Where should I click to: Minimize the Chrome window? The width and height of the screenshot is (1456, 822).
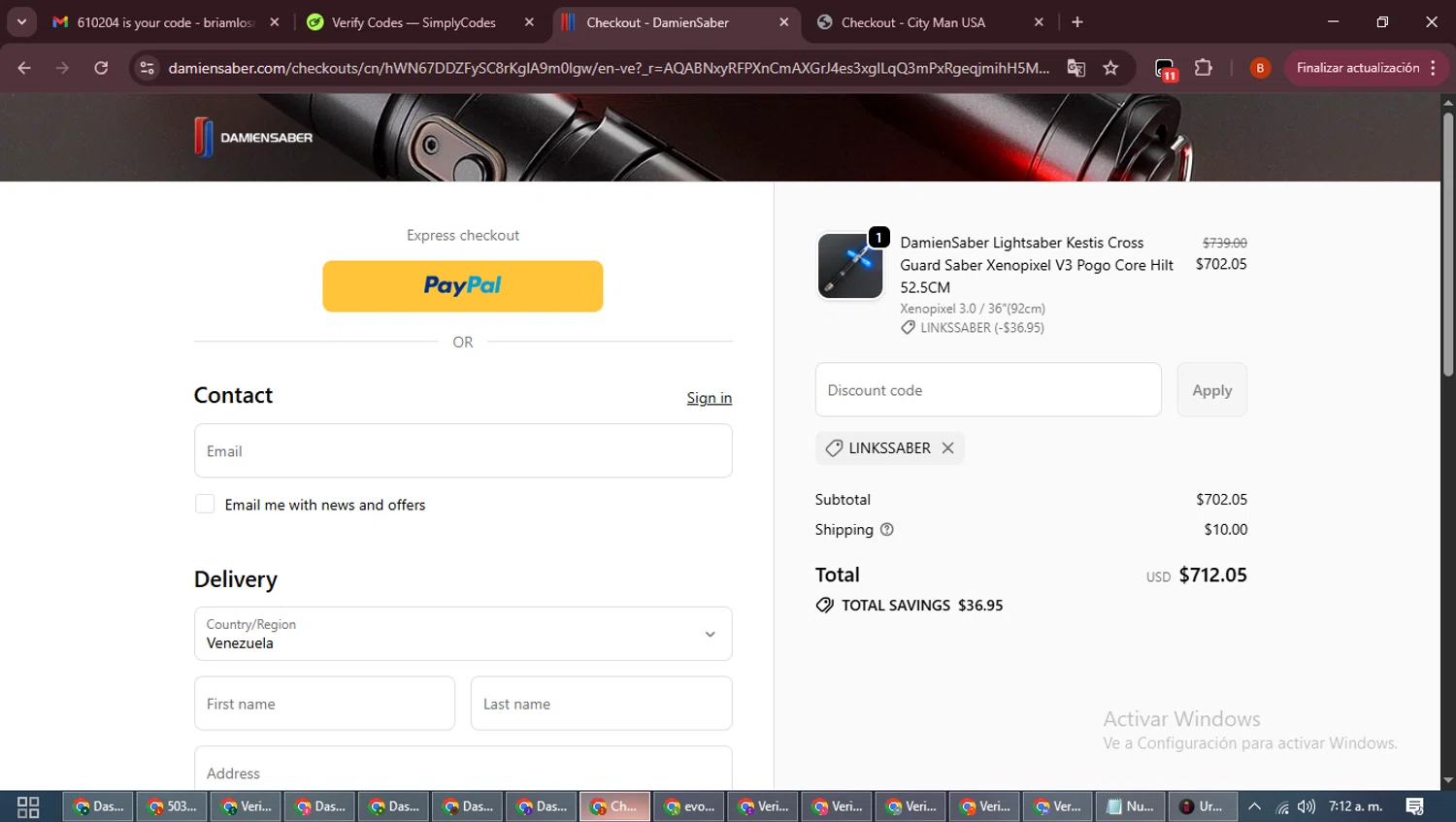tap(1333, 21)
